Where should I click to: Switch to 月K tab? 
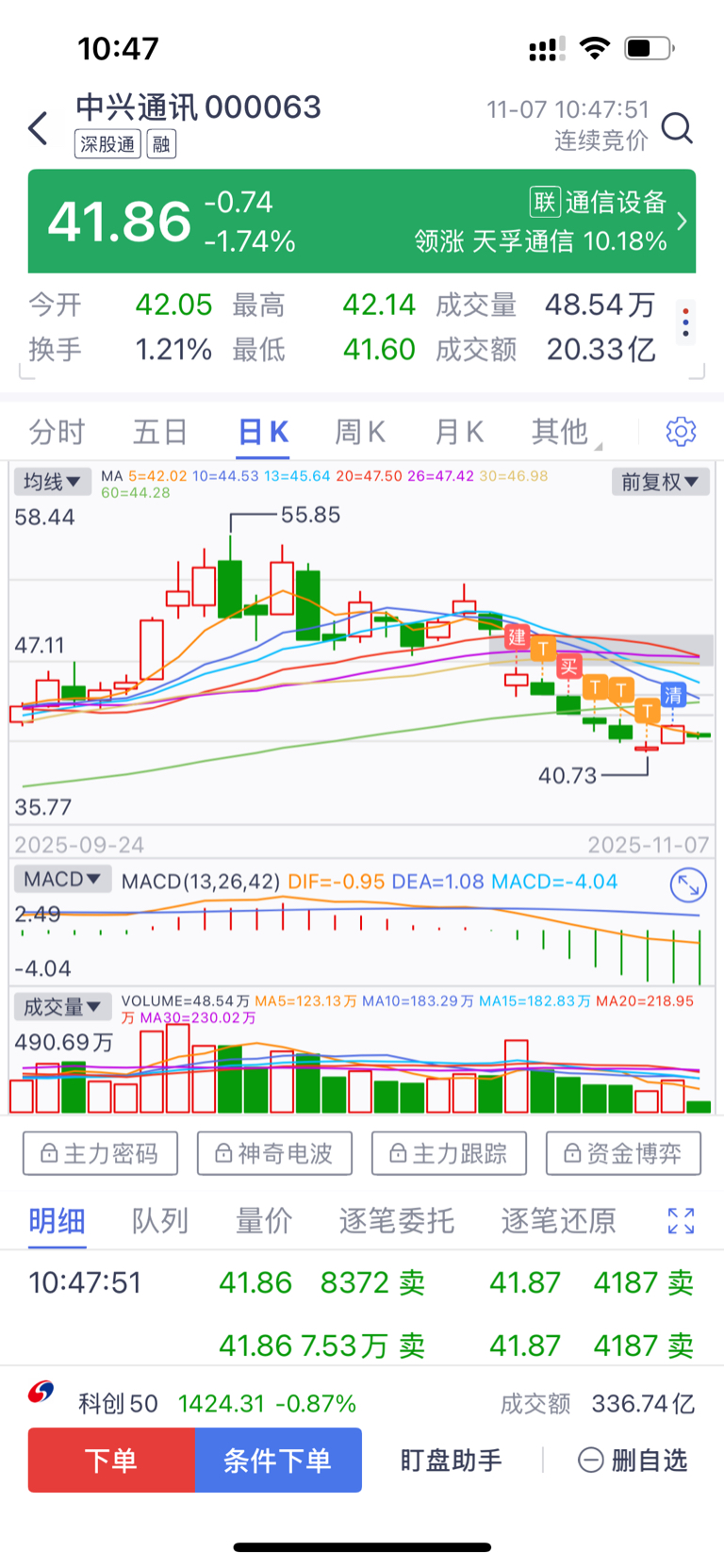459,432
